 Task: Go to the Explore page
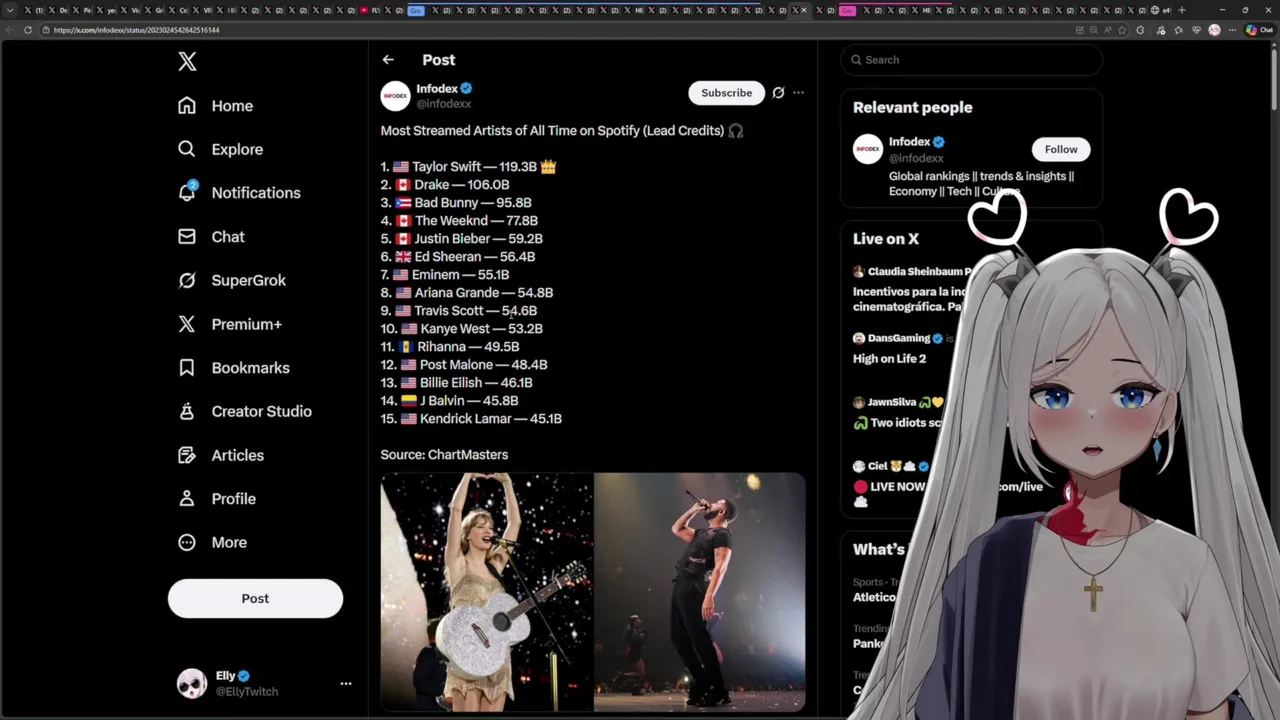(220, 149)
